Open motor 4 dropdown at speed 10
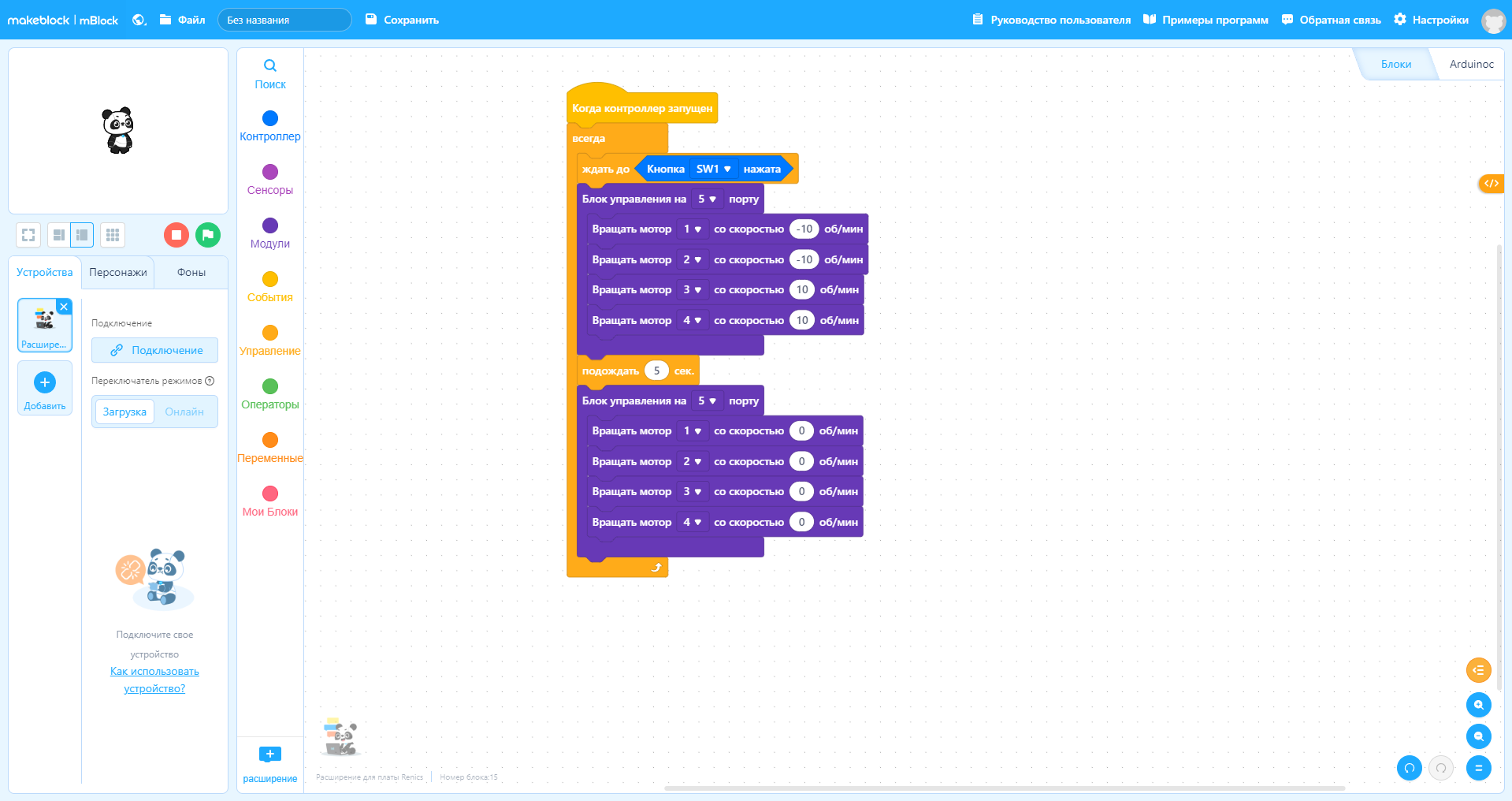 pyautogui.click(x=692, y=320)
